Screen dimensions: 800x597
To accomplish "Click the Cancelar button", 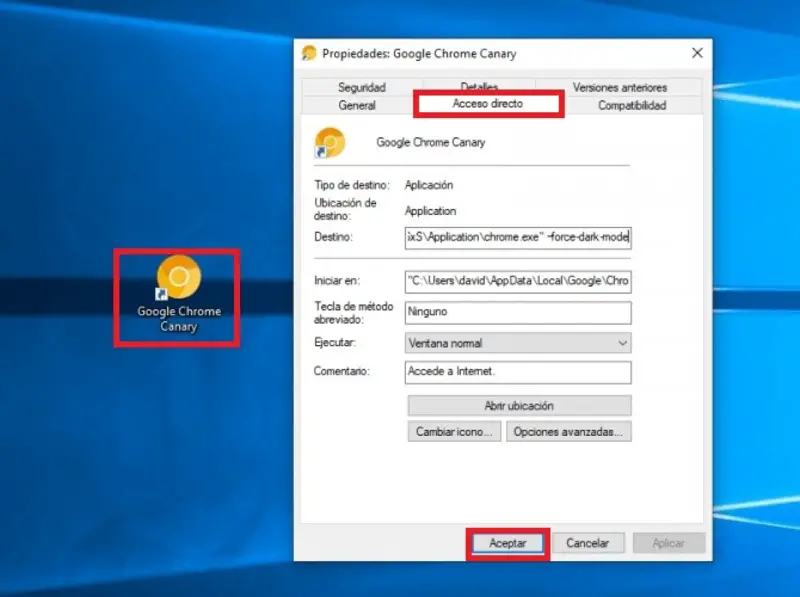I will click(x=588, y=543).
